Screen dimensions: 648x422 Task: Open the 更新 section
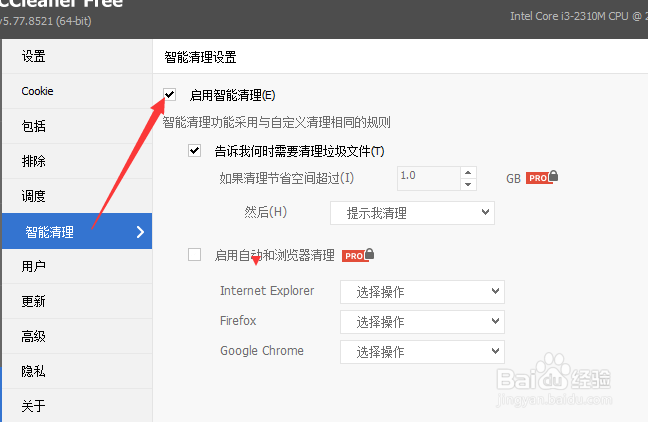click(77, 301)
